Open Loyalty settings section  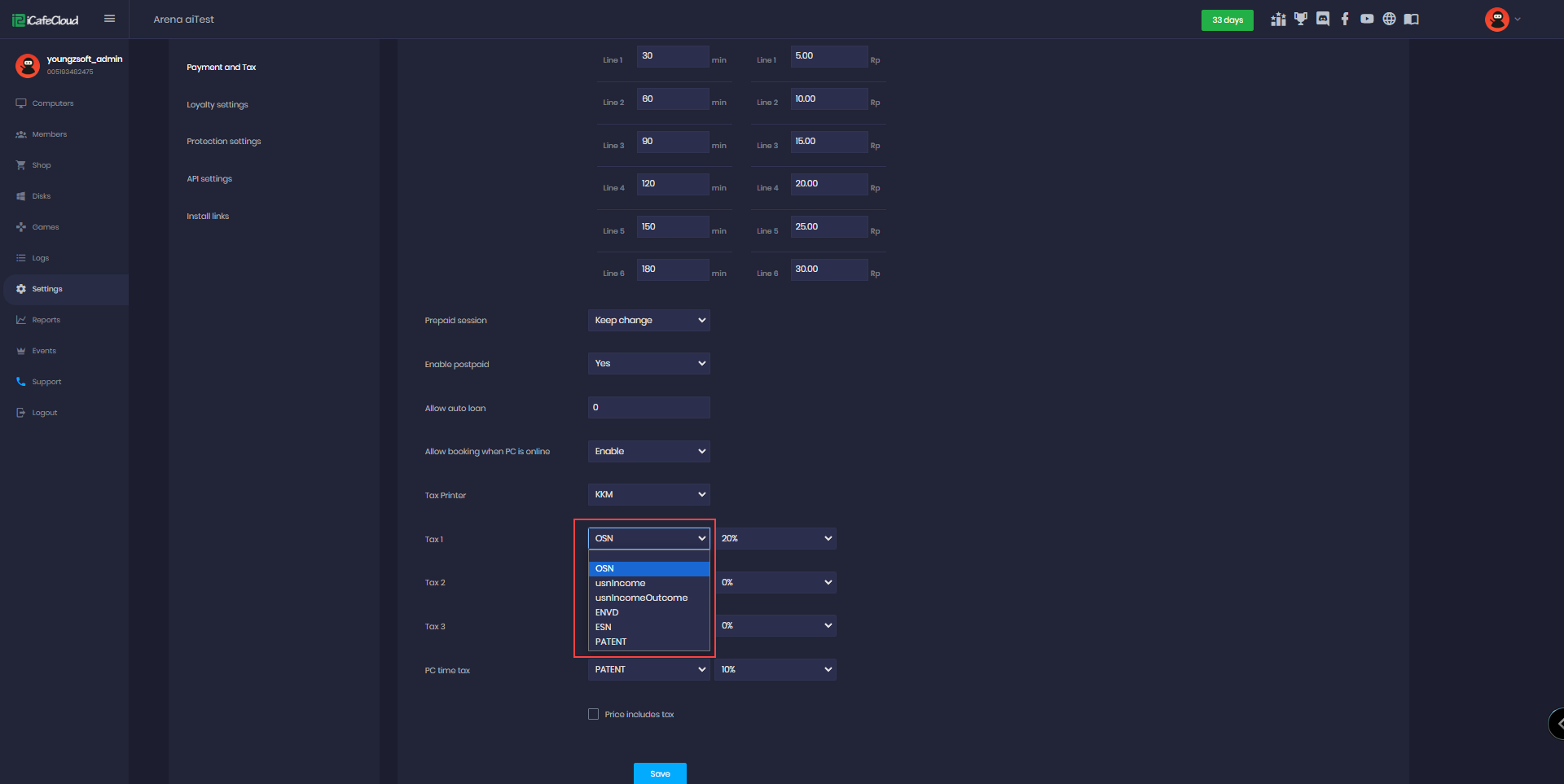point(217,104)
